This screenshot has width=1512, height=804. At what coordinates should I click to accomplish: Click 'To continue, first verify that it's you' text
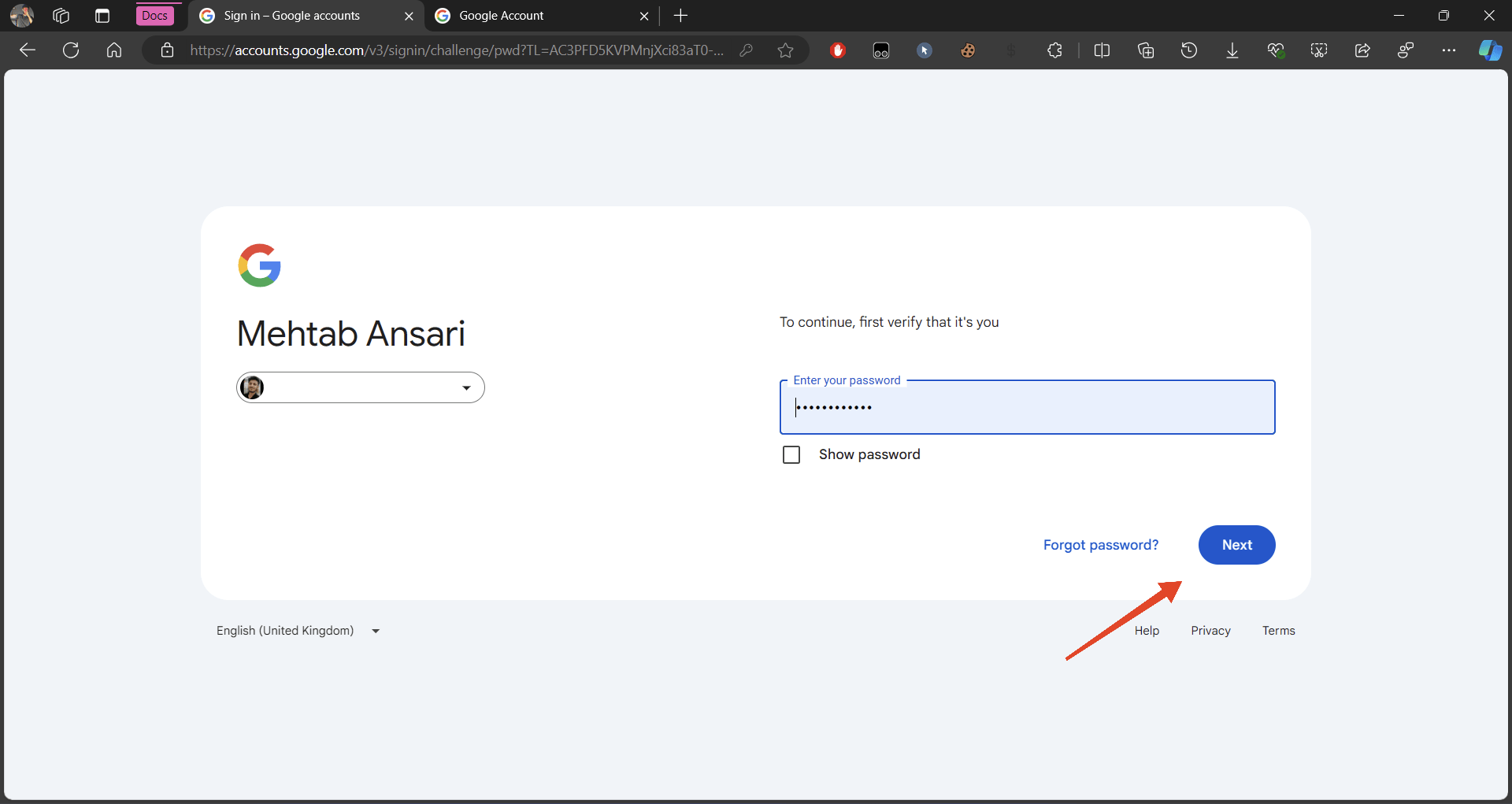(889, 322)
